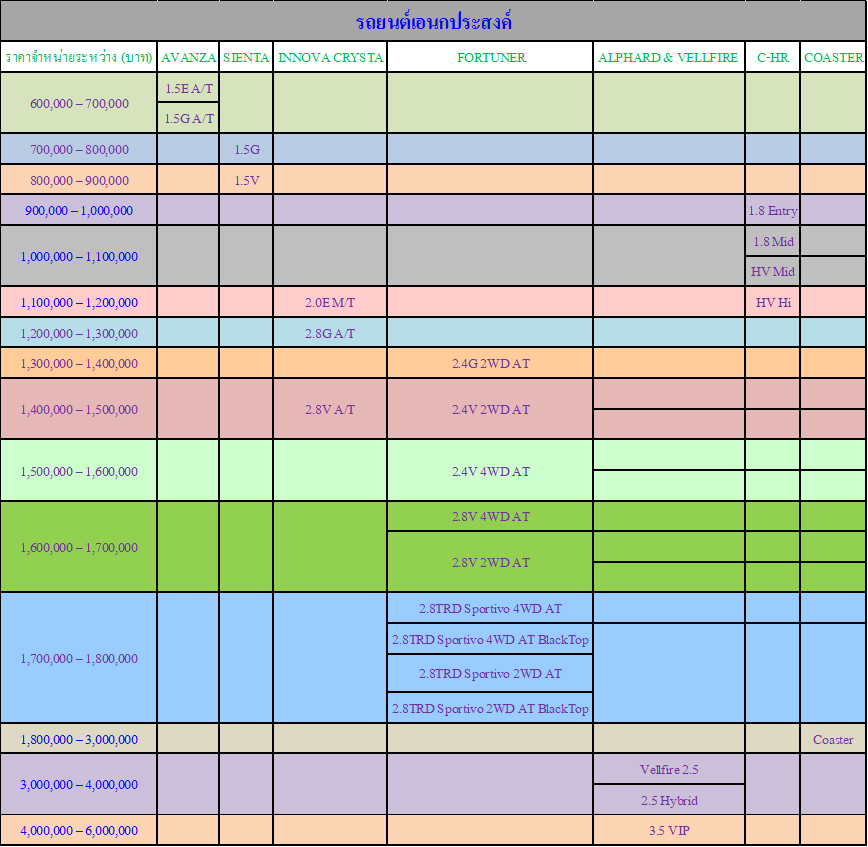Select the C-HR HV Hi cell
This screenshot has width=868, height=847.
(x=773, y=302)
